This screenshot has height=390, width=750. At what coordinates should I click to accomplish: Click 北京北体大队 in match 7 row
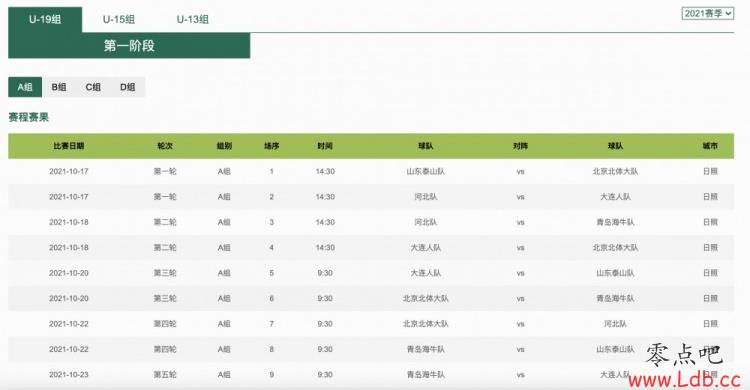[x=426, y=323]
